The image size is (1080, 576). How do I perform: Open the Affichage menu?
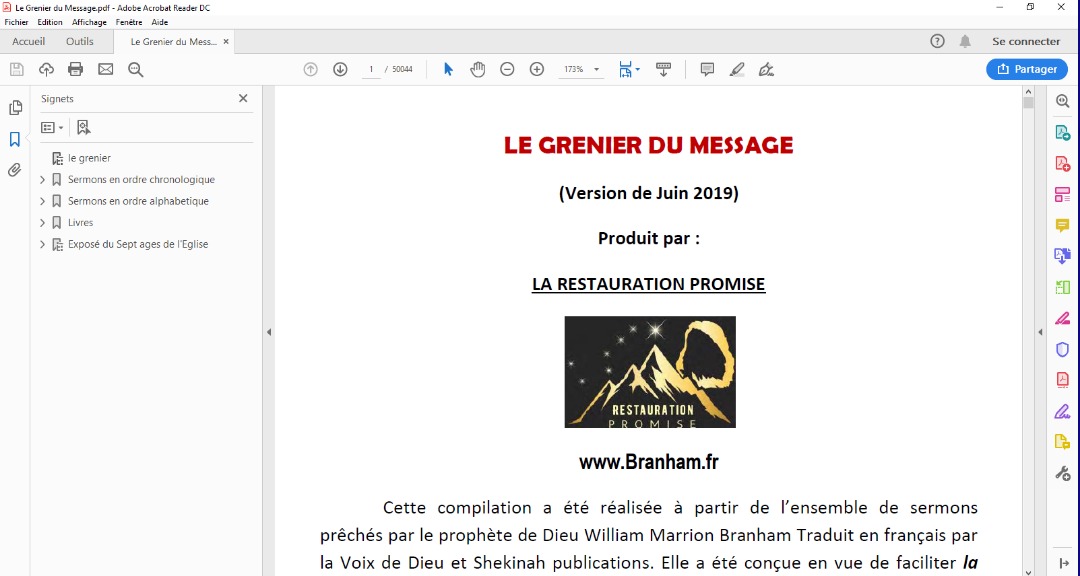coord(90,22)
